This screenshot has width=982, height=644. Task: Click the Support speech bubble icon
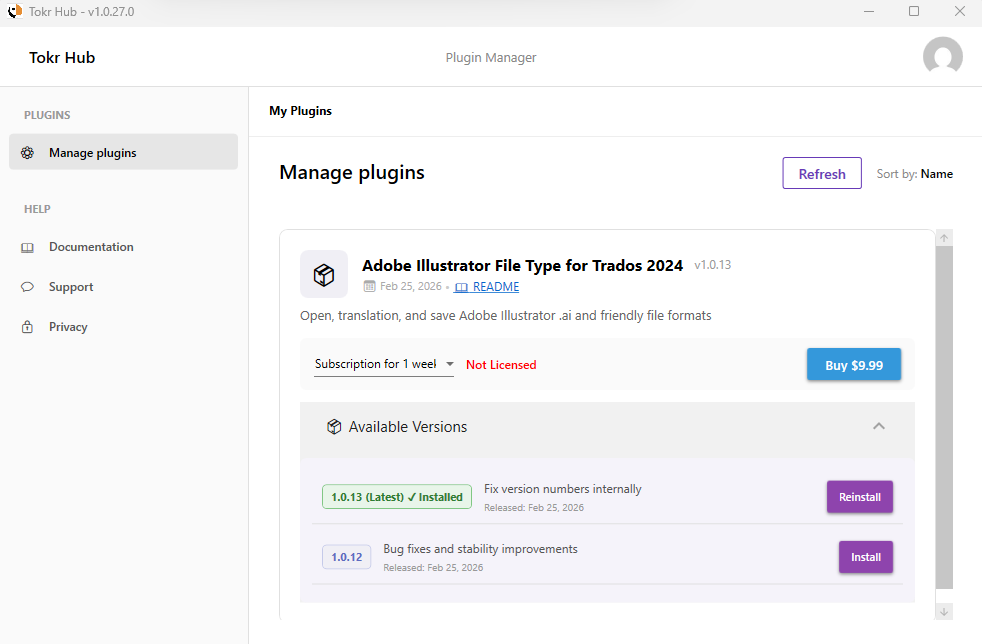click(28, 287)
